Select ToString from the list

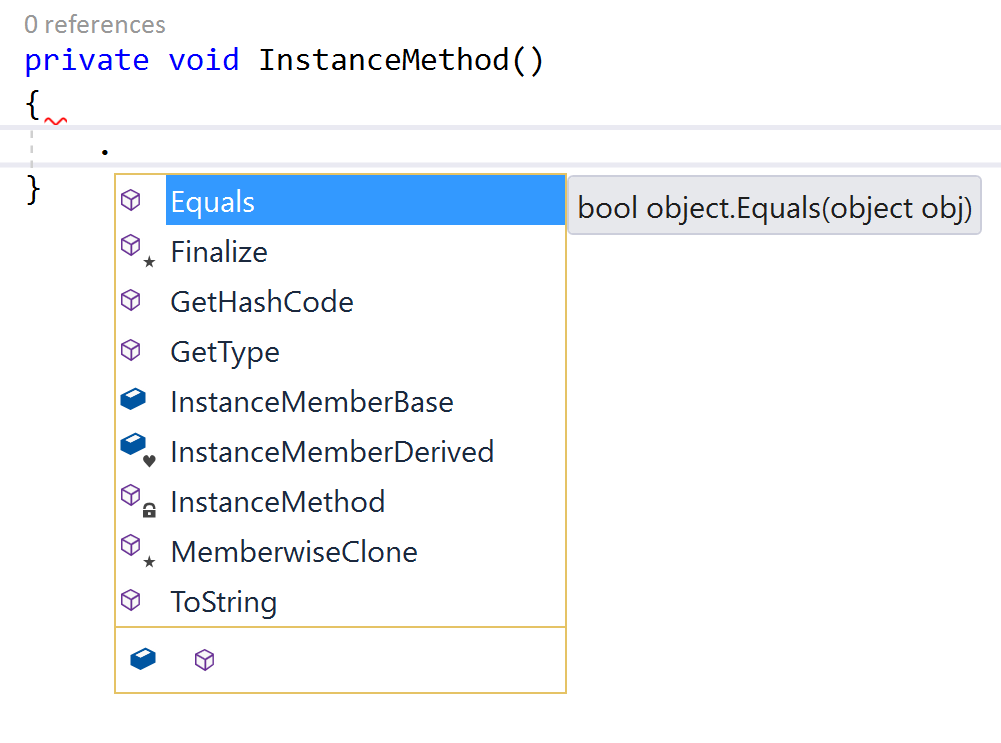tap(340, 601)
